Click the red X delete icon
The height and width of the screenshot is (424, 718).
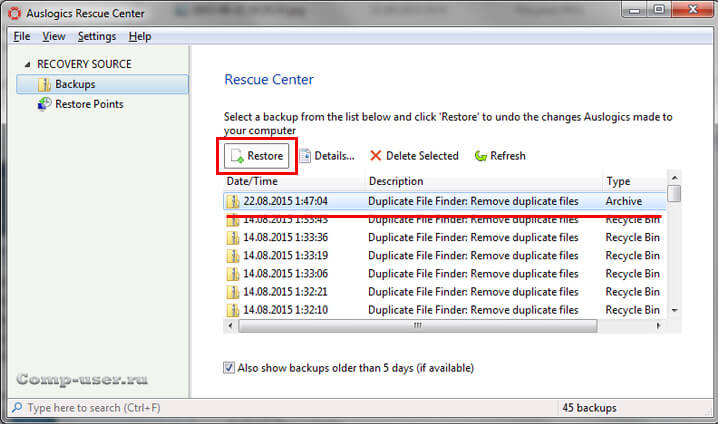pyautogui.click(x=375, y=156)
